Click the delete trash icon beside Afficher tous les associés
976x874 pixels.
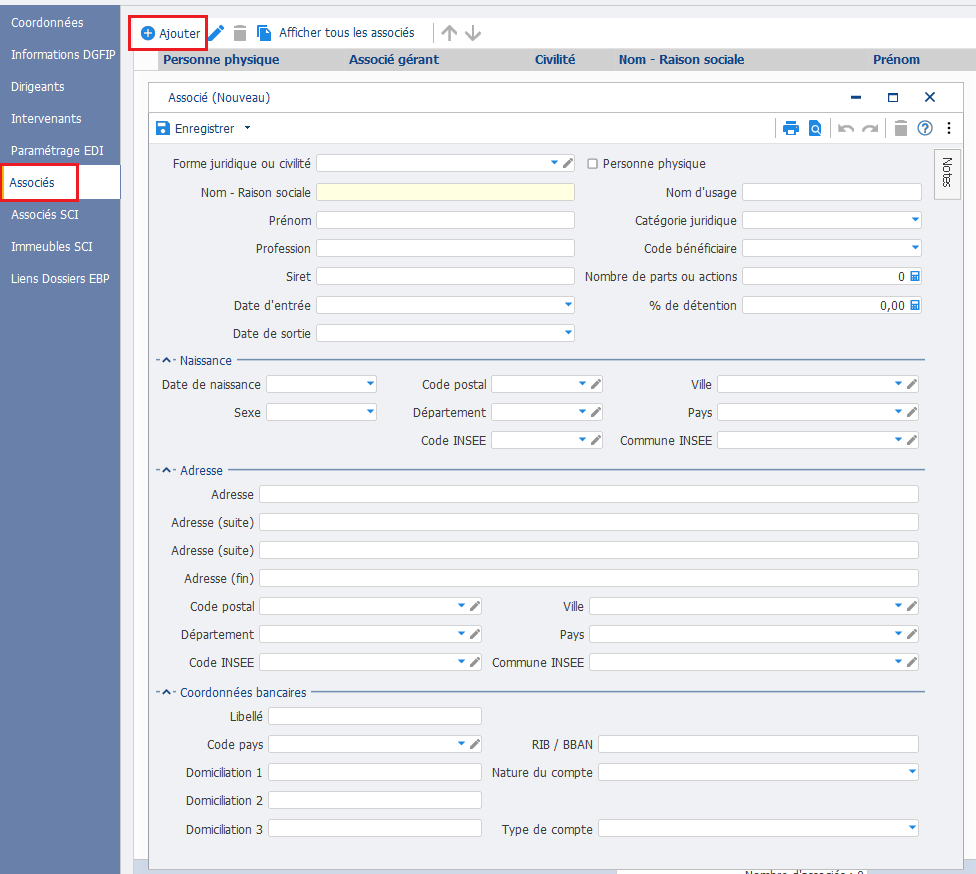[240, 33]
